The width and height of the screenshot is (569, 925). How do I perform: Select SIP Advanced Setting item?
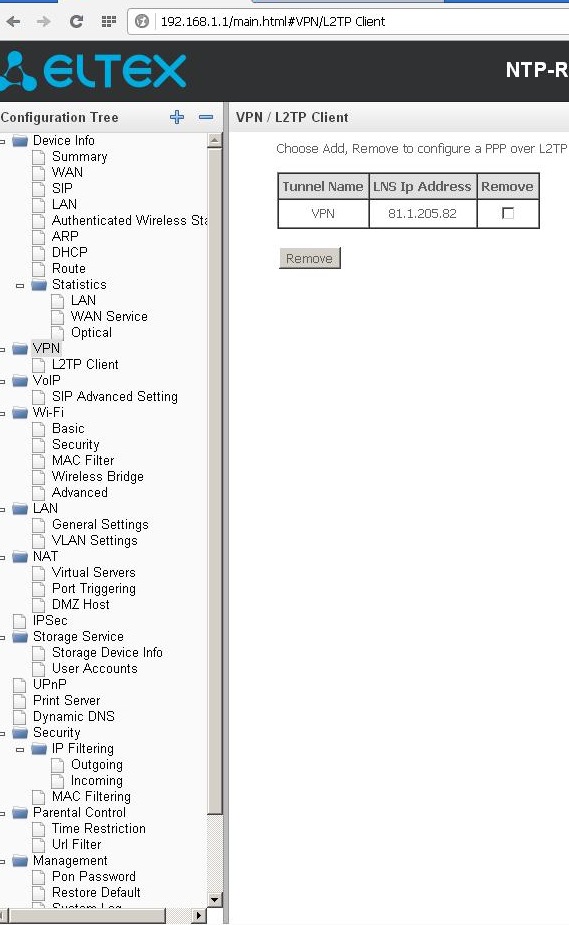pyautogui.click(x=114, y=396)
